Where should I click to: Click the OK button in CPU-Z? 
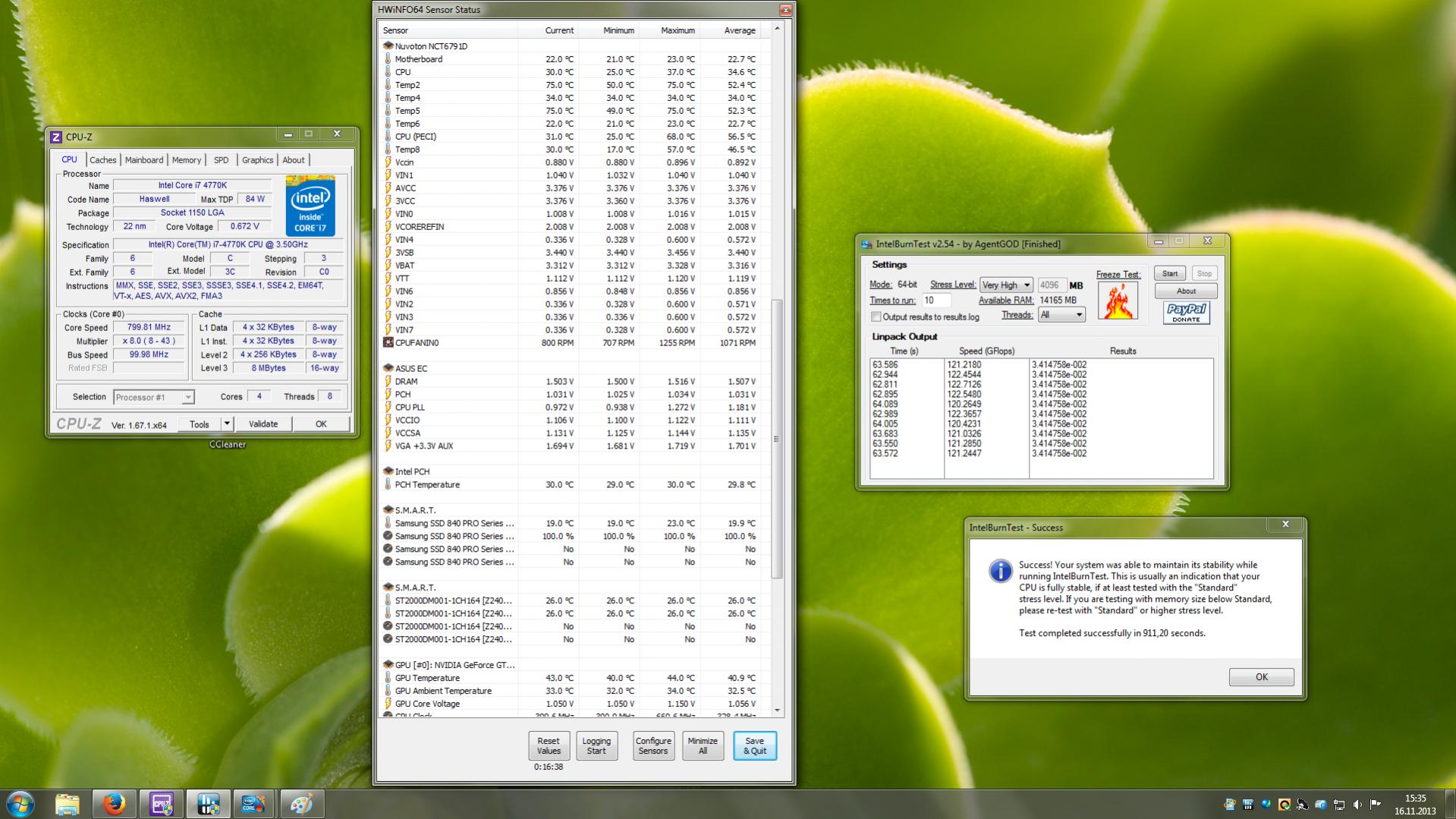pos(321,424)
